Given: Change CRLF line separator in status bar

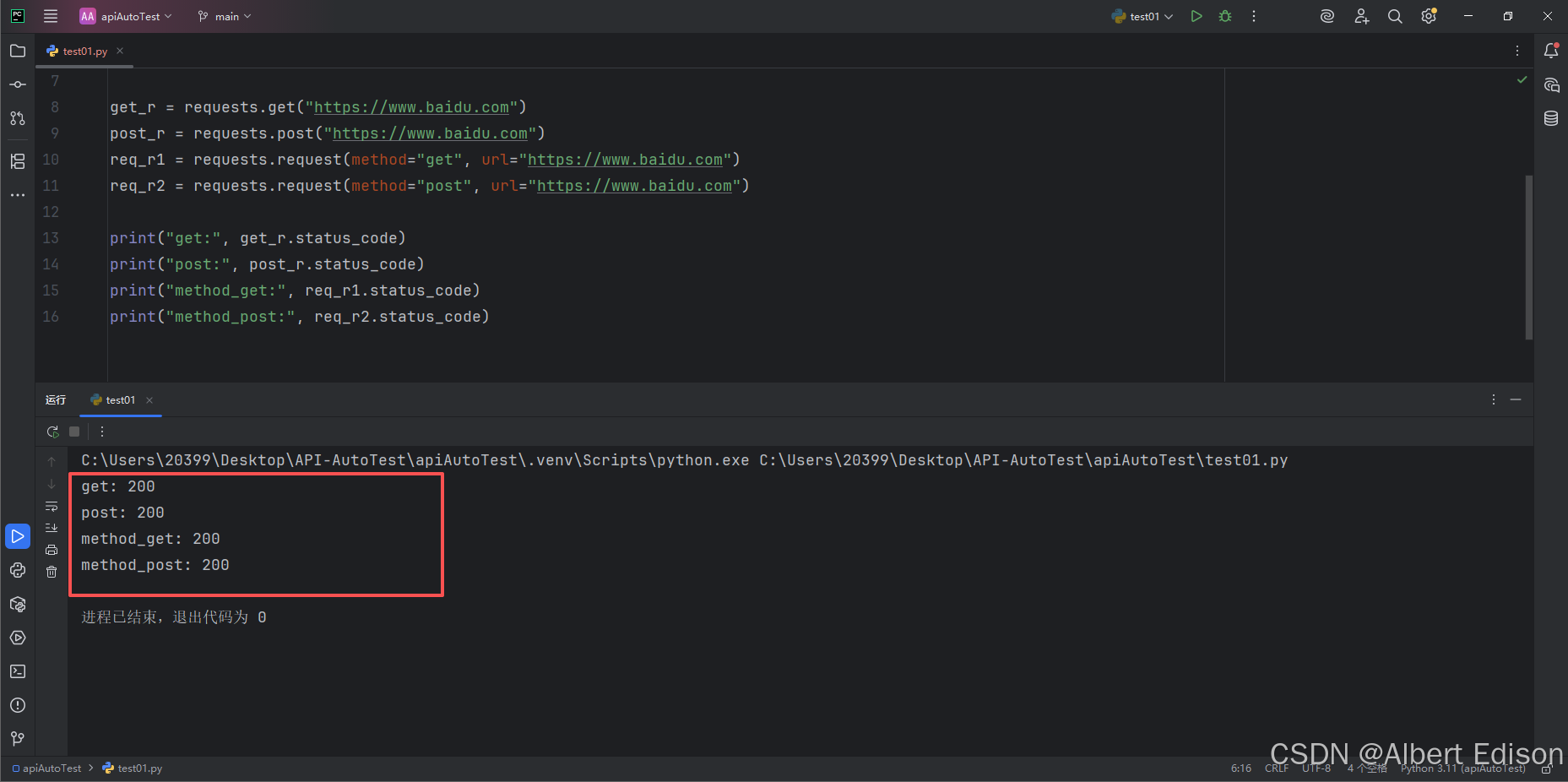Looking at the screenshot, I should (x=1277, y=768).
